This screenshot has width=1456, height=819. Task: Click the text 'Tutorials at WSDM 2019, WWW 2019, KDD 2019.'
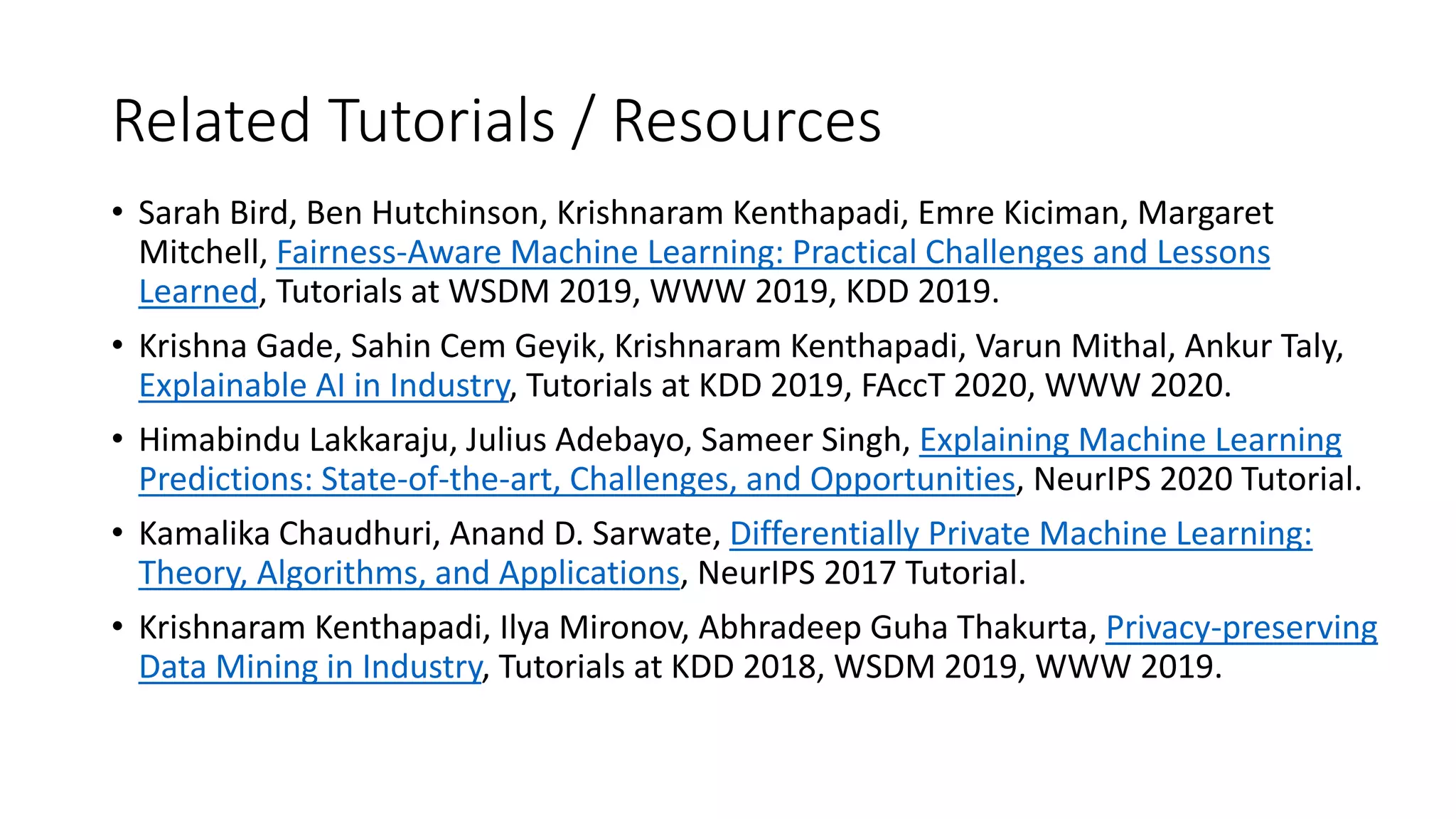click(x=638, y=292)
